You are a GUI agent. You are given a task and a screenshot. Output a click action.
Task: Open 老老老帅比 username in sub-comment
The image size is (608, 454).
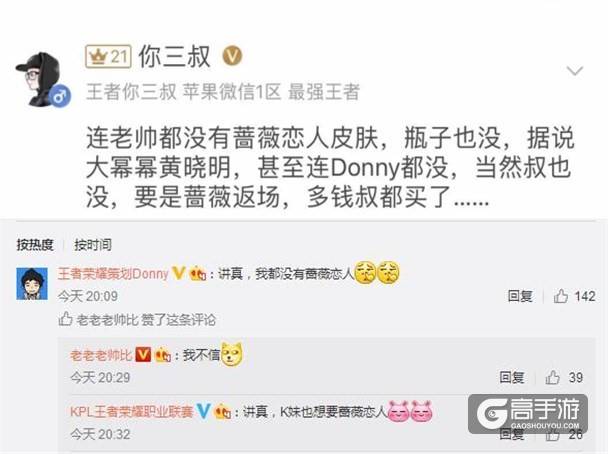[101, 355]
